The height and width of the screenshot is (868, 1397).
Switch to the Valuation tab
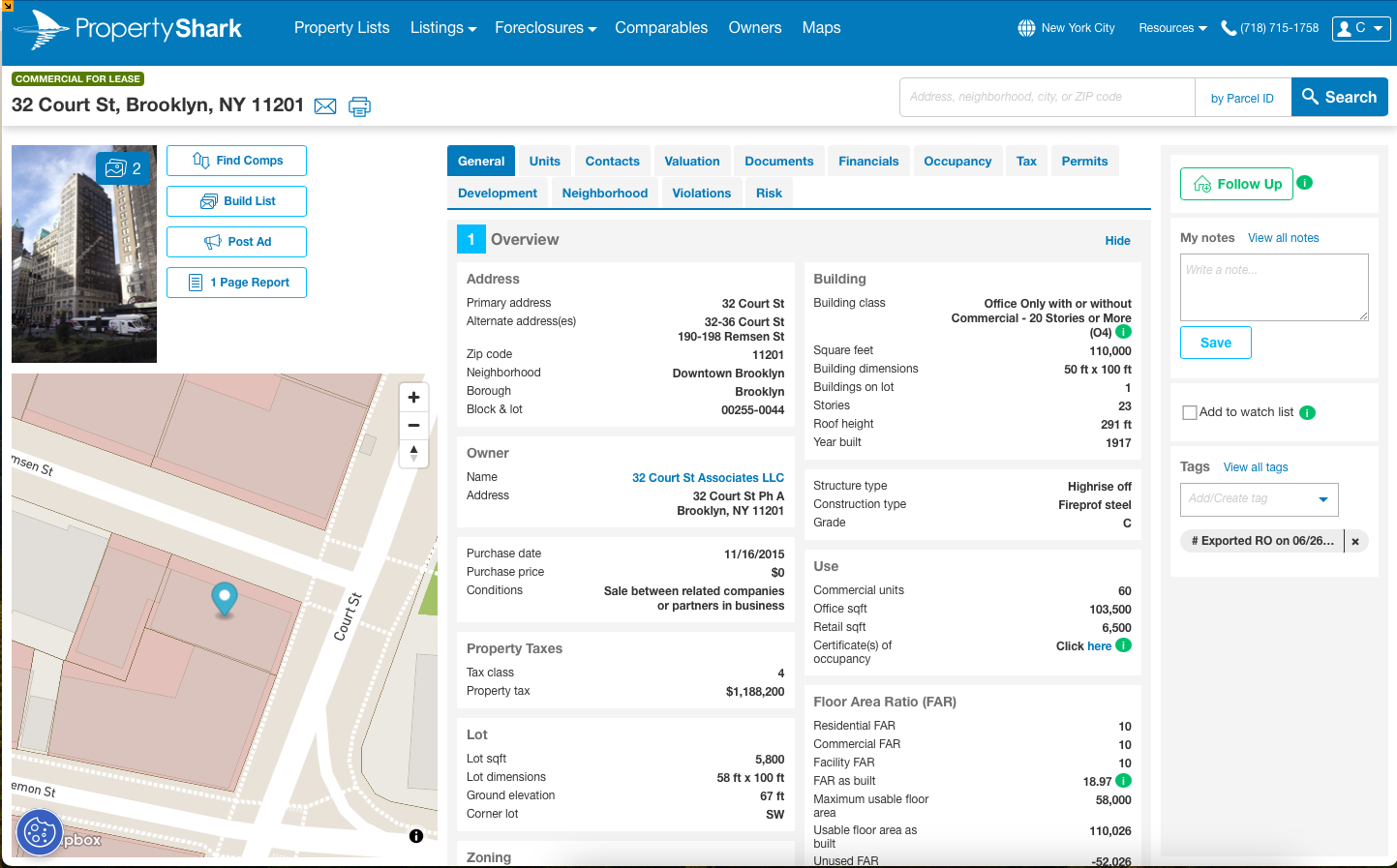pyautogui.click(x=691, y=162)
